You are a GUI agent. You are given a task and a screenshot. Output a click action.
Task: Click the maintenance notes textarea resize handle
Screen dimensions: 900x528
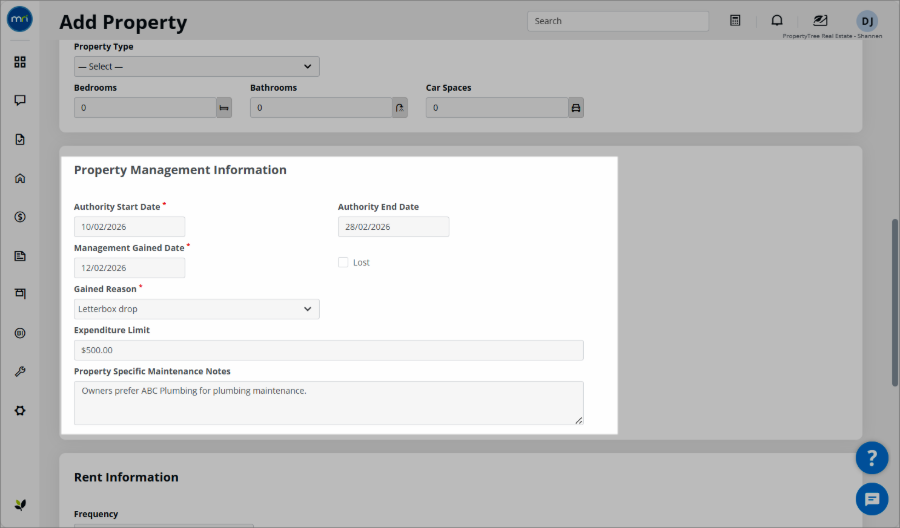[579, 421]
